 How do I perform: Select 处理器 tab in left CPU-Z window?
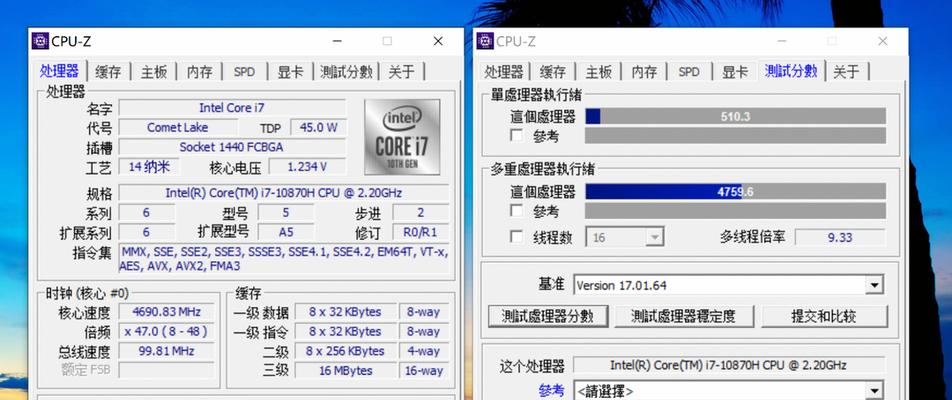(x=59, y=71)
